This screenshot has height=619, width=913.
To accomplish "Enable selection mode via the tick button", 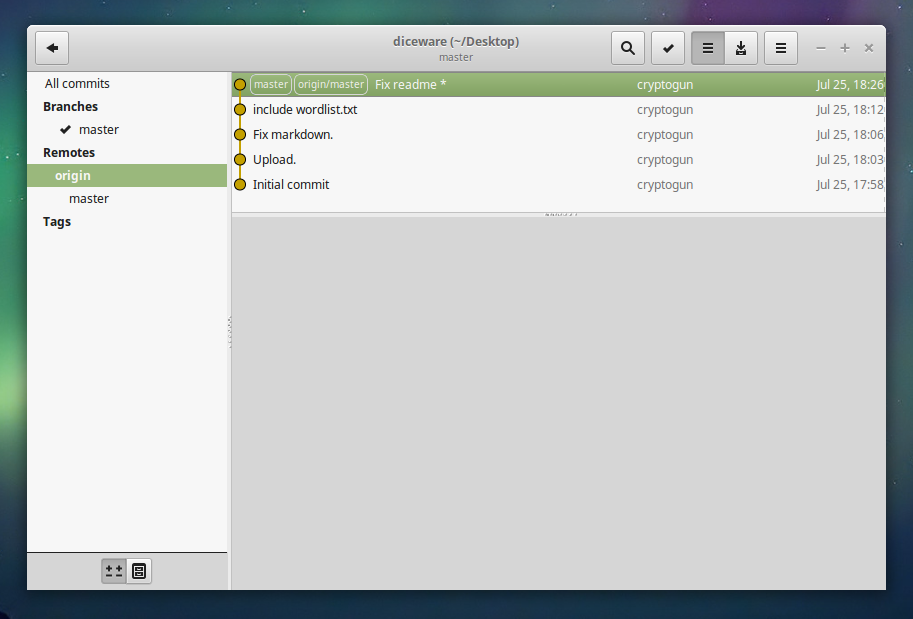I will (667, 47).
